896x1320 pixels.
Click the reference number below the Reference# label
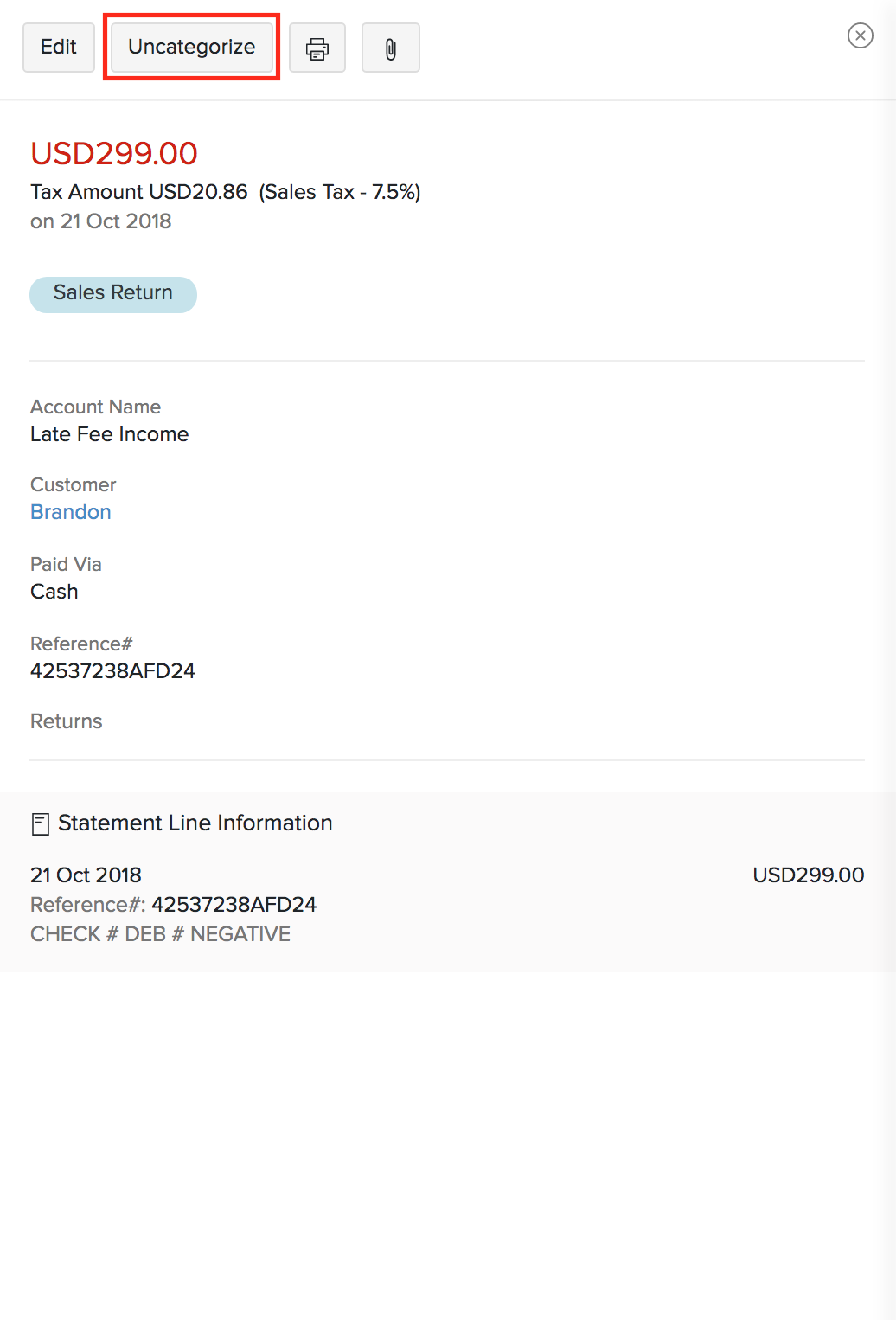(113, 671)
